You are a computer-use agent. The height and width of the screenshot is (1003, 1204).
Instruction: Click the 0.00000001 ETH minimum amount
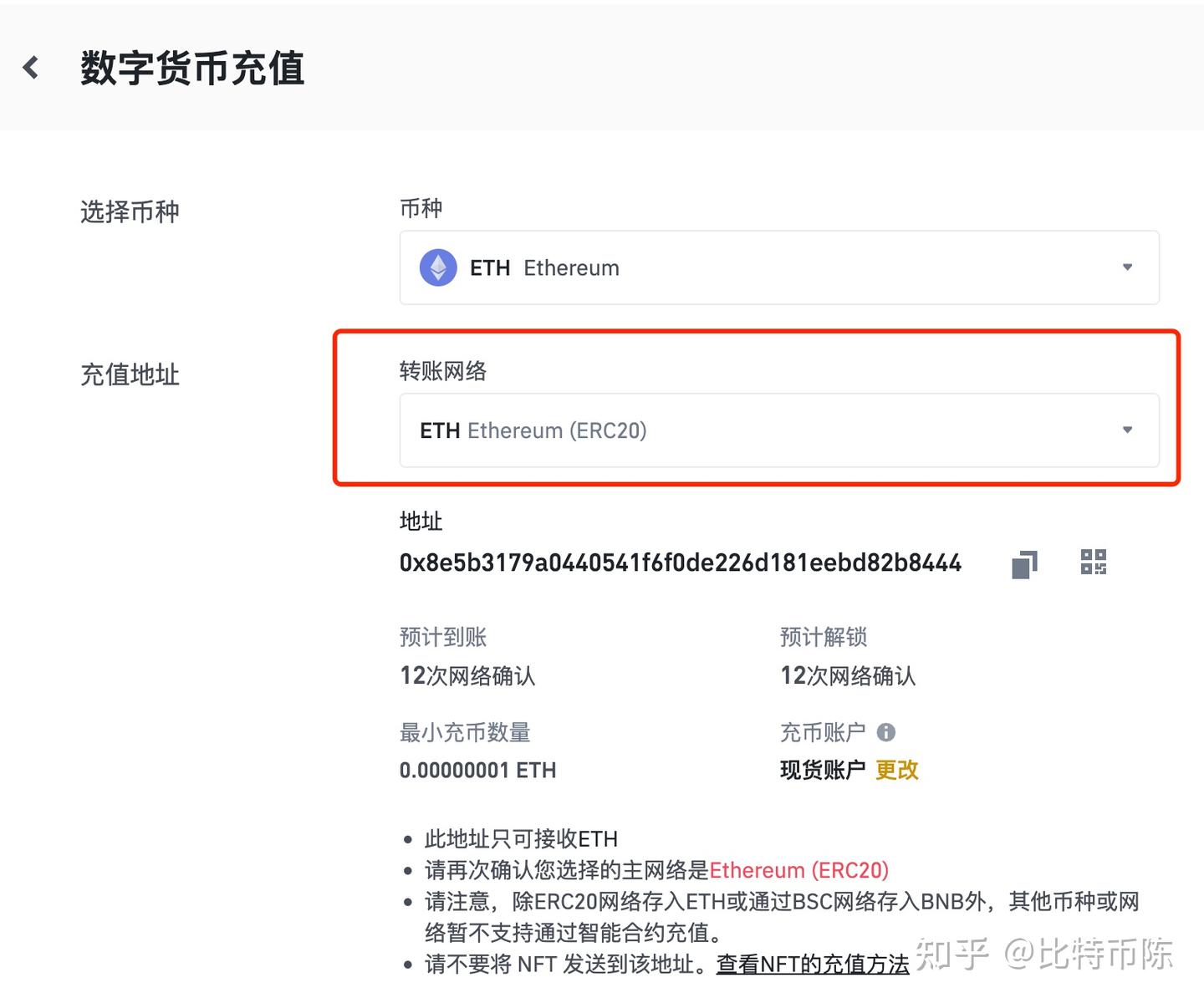tap(477, 770)
